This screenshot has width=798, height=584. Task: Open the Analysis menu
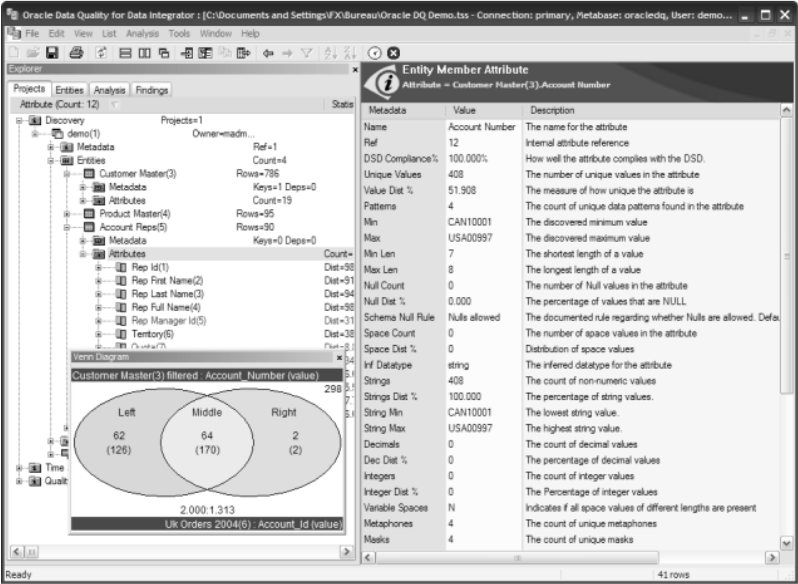pos(142,34)
